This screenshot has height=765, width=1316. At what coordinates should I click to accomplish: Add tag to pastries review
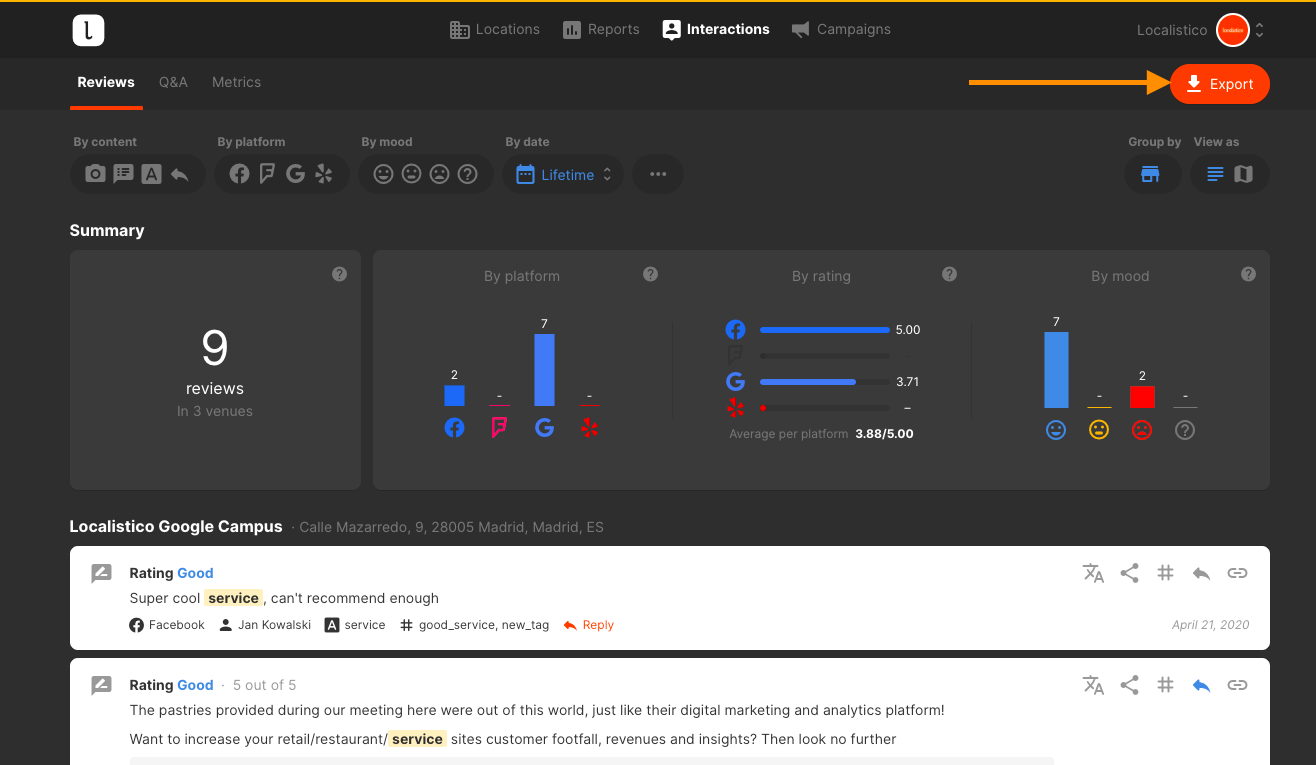pos(1165,685)
